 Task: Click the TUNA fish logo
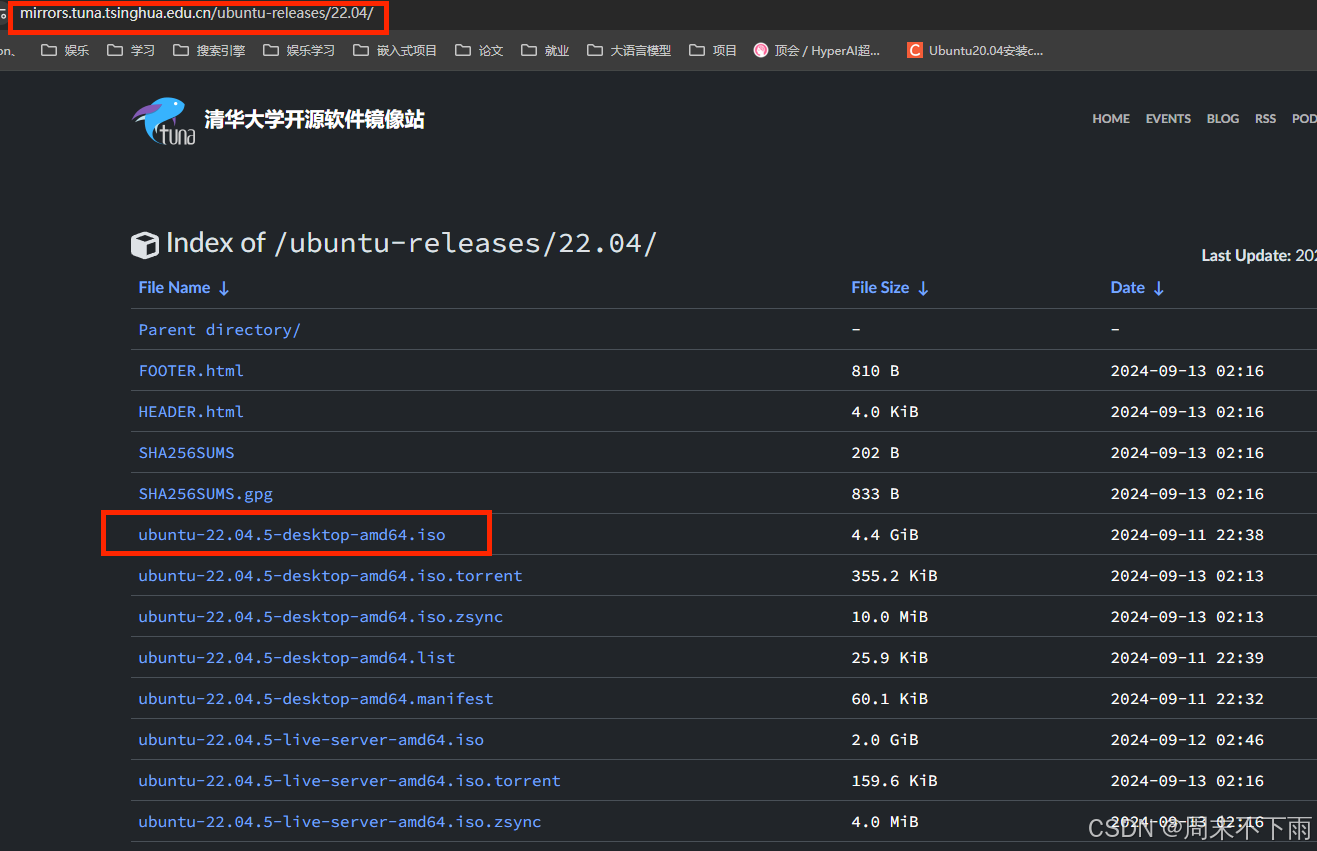pos(164,121)
